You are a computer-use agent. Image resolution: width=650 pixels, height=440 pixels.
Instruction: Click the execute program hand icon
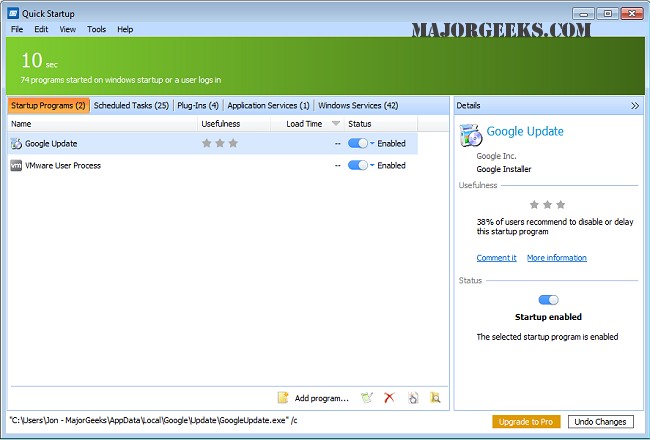click(413, 398)
